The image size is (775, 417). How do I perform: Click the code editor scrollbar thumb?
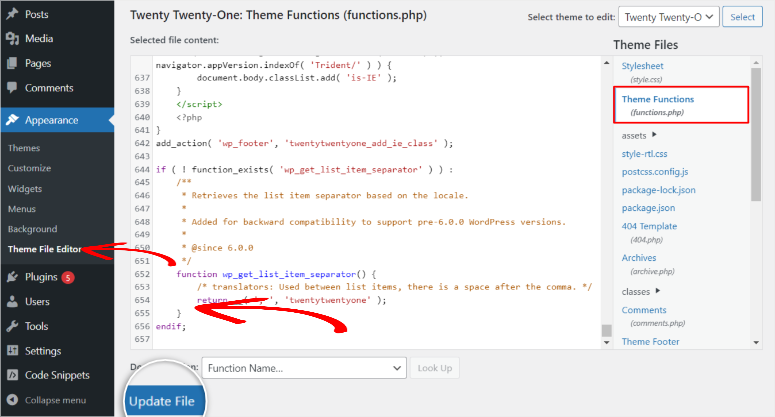[x=606, y=330]
